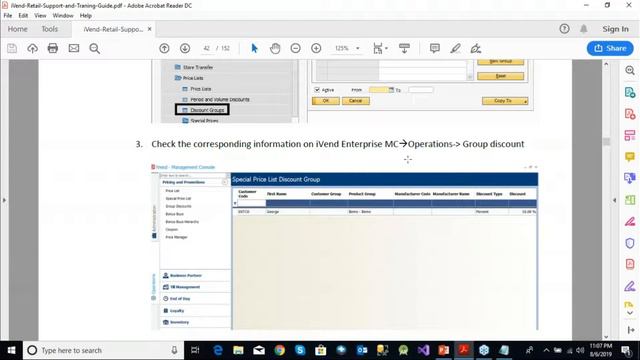This screenshot has width=640, height=360.
Task: Open the blue Combine Files tool in right pane
Action: 630,178
